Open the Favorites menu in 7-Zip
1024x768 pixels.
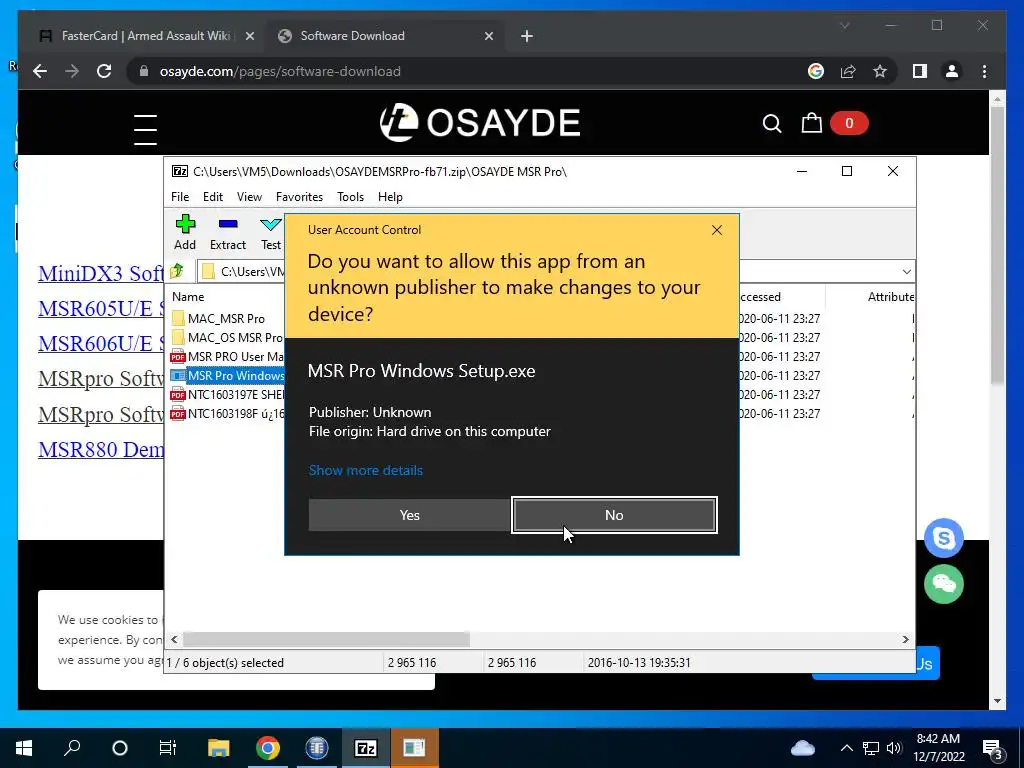[299, 197]
